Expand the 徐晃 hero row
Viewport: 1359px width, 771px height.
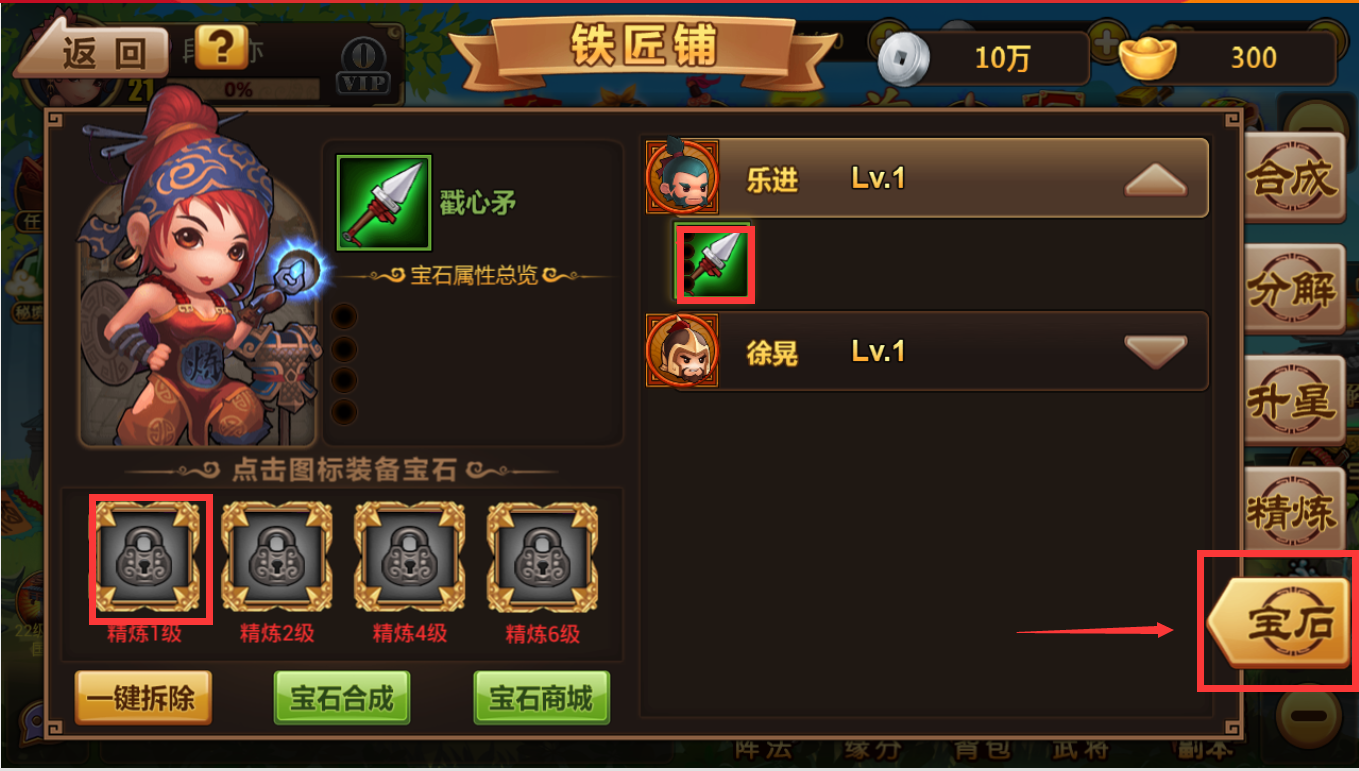[1156, 352]
